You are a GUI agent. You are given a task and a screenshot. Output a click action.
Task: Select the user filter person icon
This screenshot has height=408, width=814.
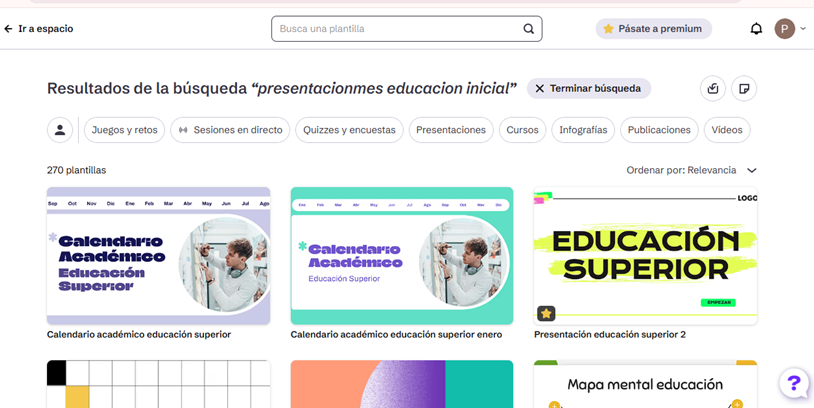click(x=60, y=130)
